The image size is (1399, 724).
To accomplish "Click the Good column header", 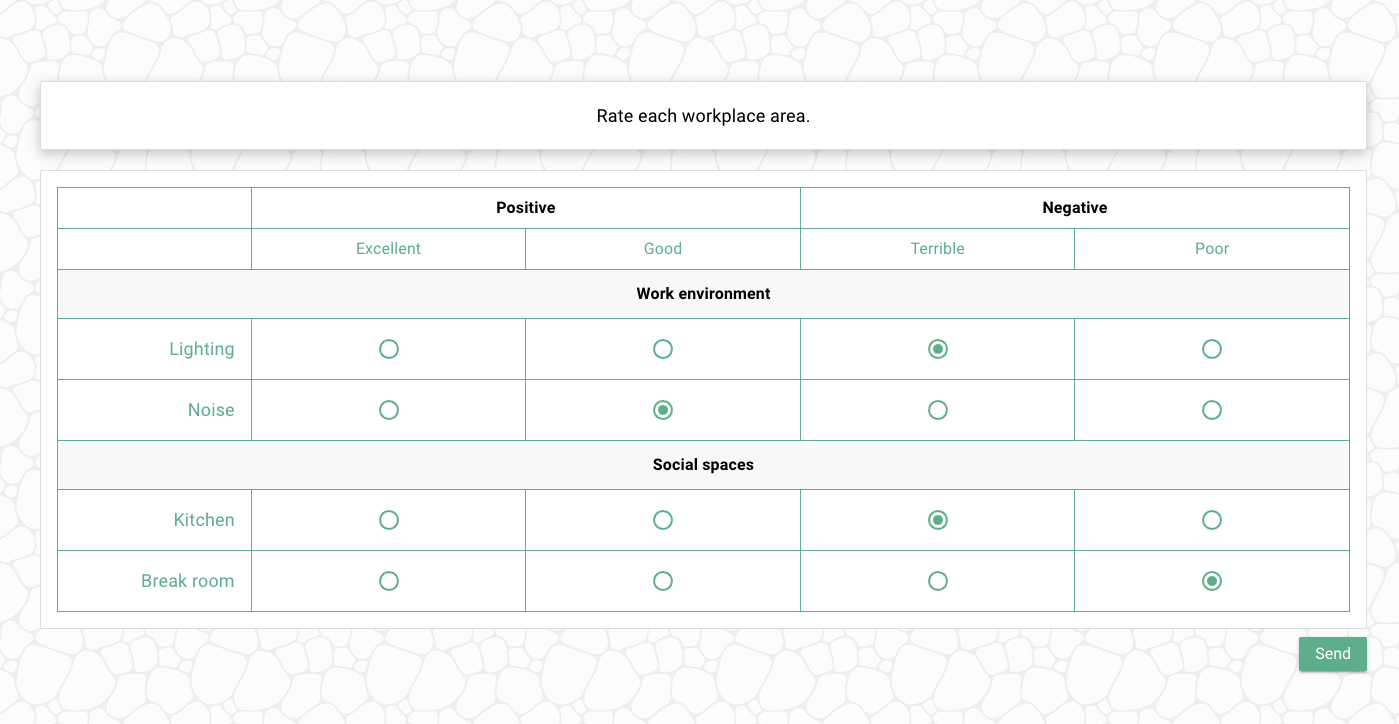I will click(x=663, y=249).
